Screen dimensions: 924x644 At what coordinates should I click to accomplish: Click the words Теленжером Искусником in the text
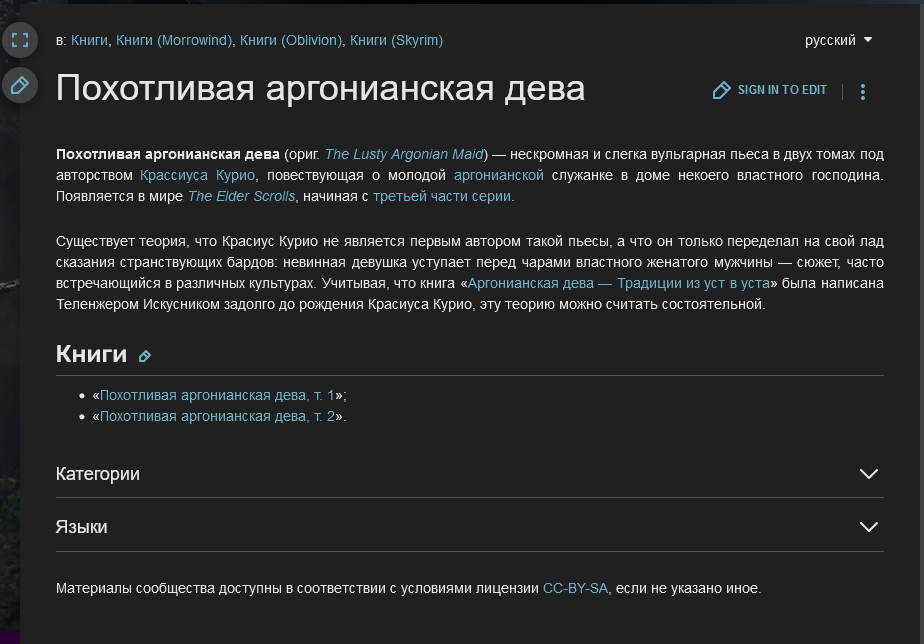pos(138,304)
